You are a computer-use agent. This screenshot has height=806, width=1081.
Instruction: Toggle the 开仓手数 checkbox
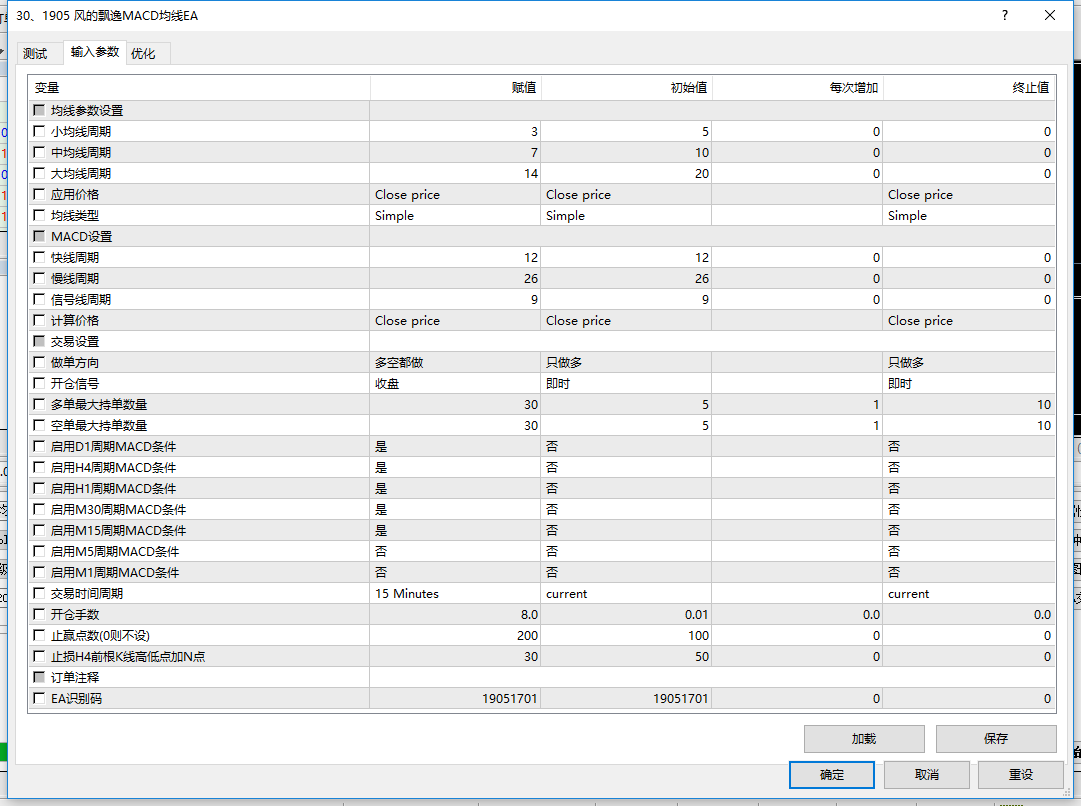coord(39,614)
